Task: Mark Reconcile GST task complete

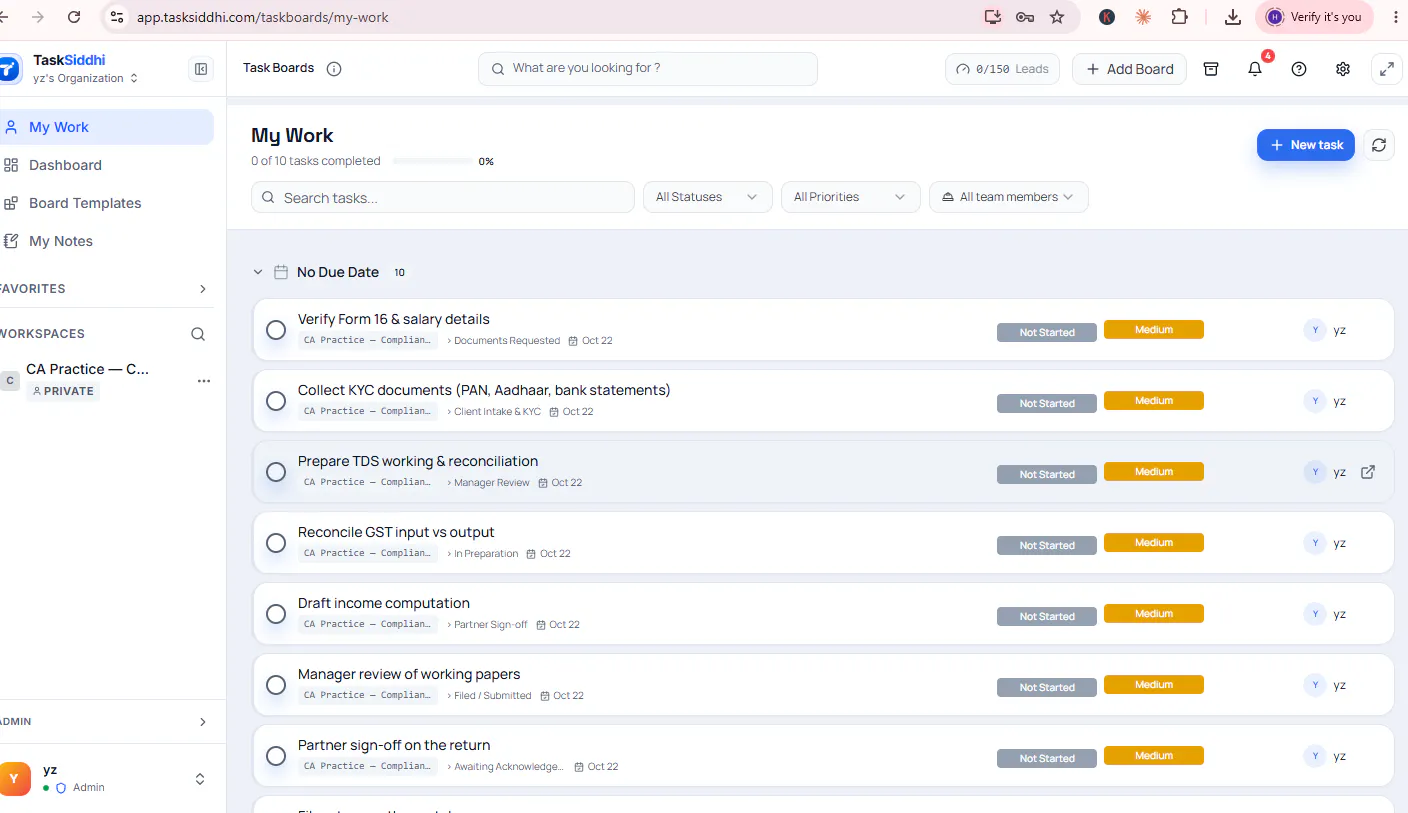Action: click(x=276, y=543)
